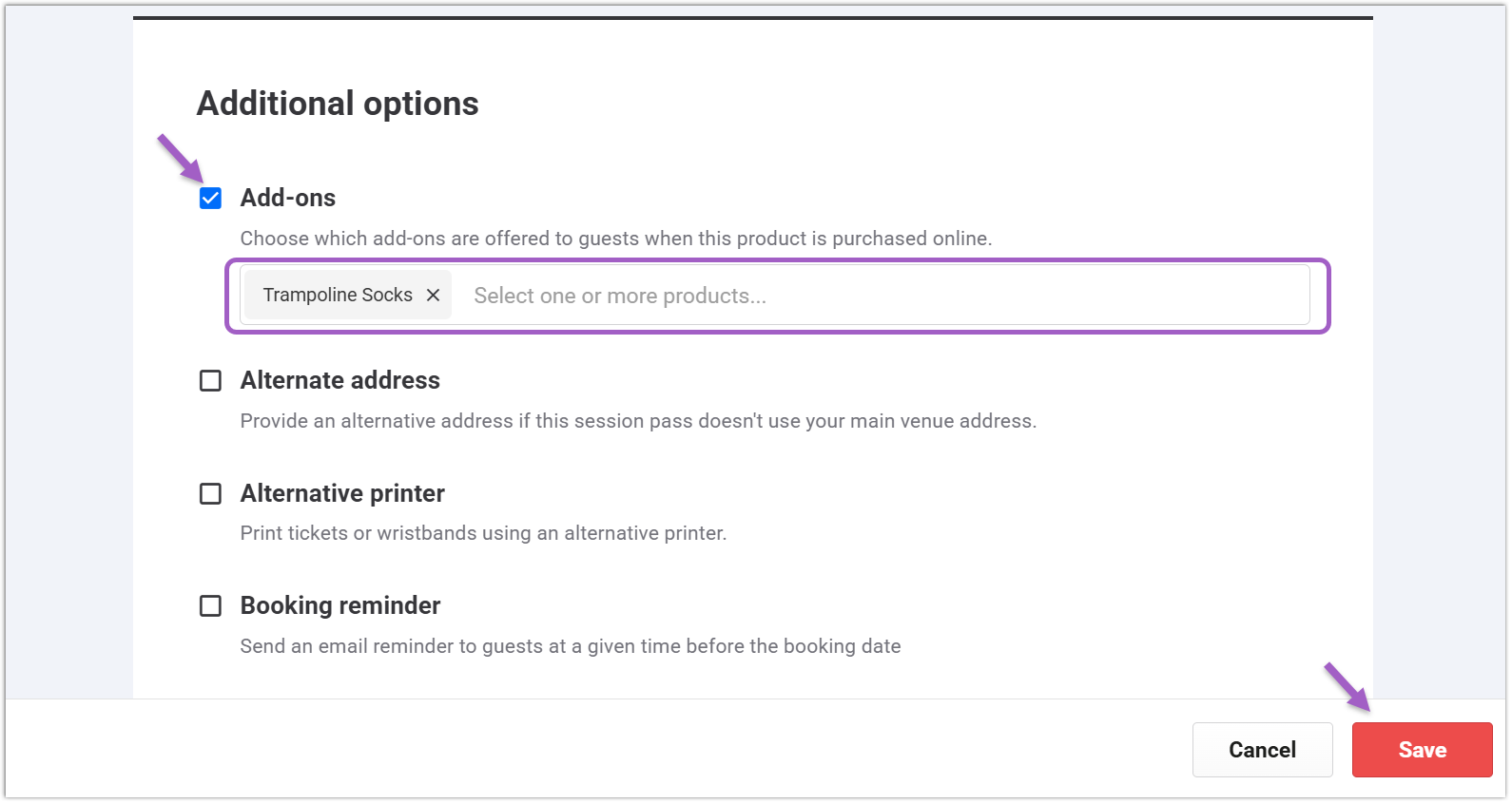Screen dimensions: 1512x804
Task: Enable the Alternate address checkbox
Action: click(210, 381)
